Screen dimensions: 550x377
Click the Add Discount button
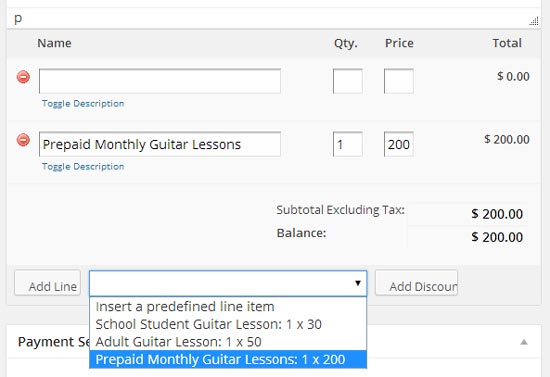tap(416, 283)
